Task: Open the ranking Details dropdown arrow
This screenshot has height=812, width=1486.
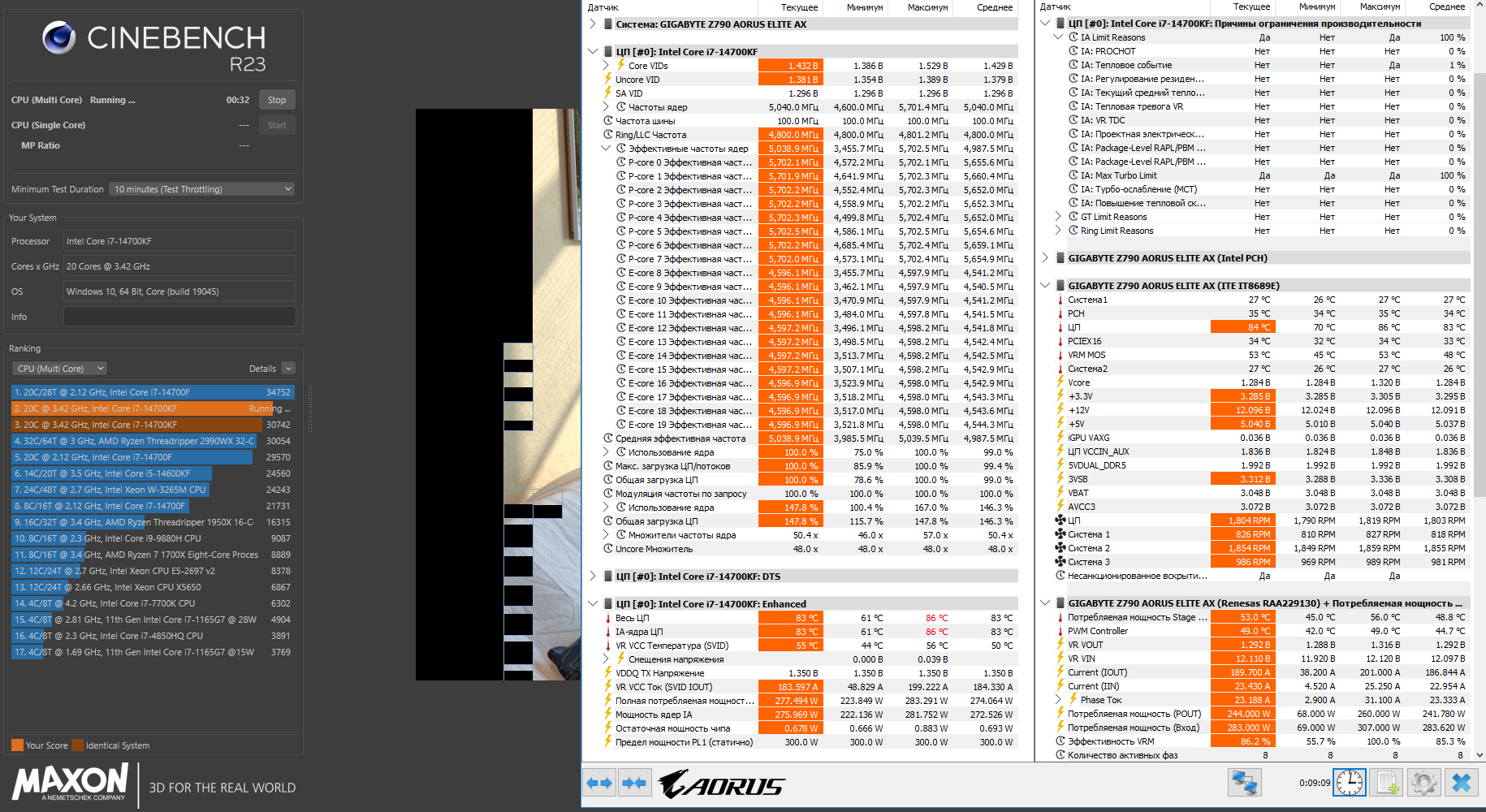Action: [288, 369]
